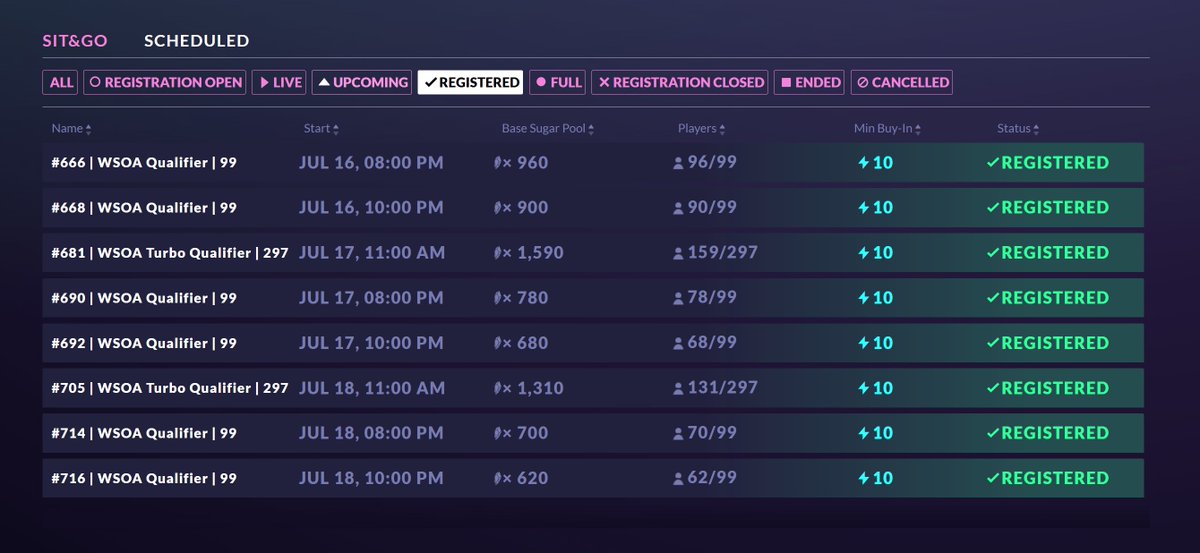Image resolution: width=1200 pixels, height=553 pixels.
Task: Switch to the SIT&GO tab
Action: pos(74,41)
